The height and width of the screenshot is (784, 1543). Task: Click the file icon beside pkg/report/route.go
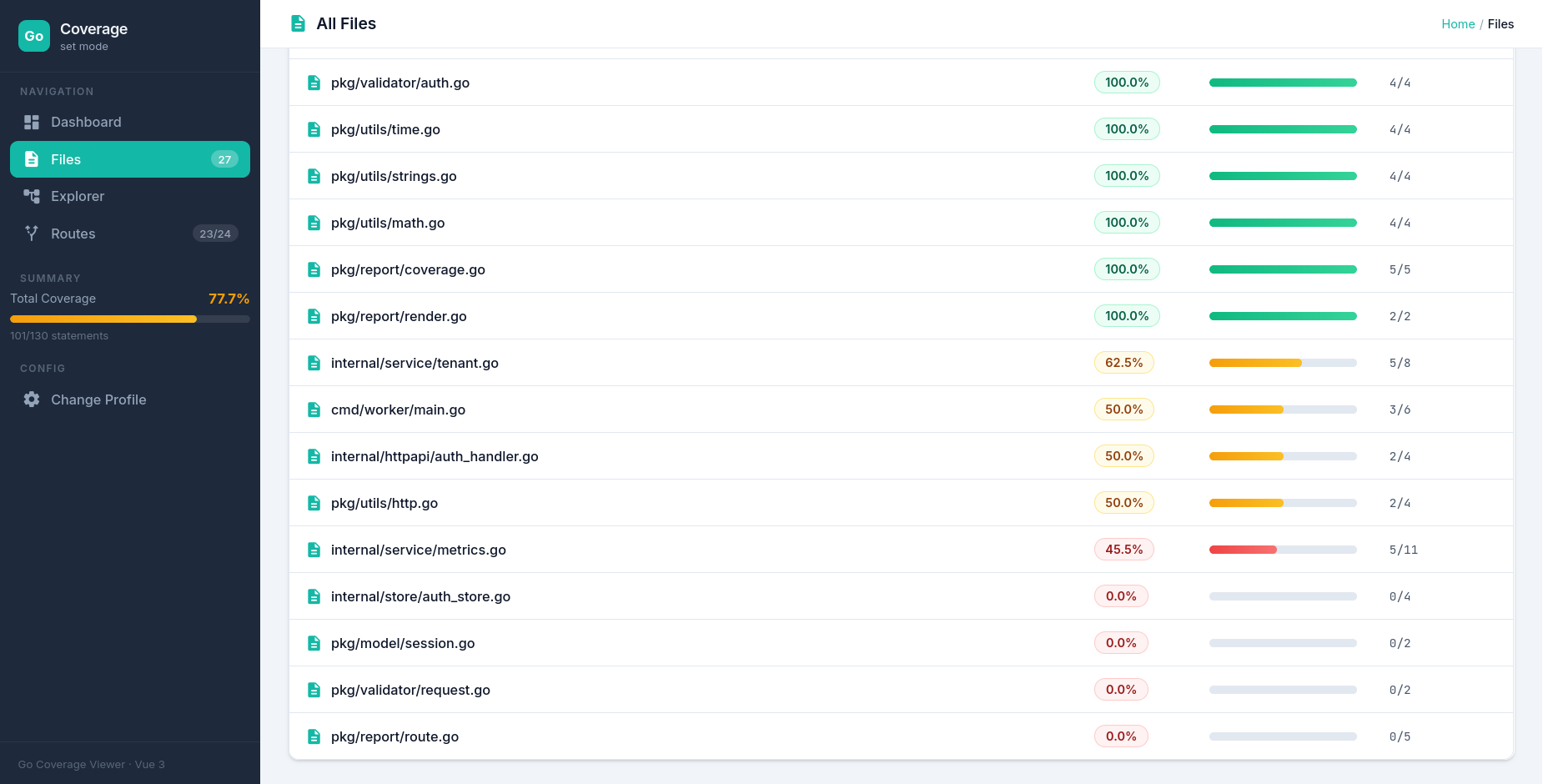pyautogui.click(x=314, y=736)
